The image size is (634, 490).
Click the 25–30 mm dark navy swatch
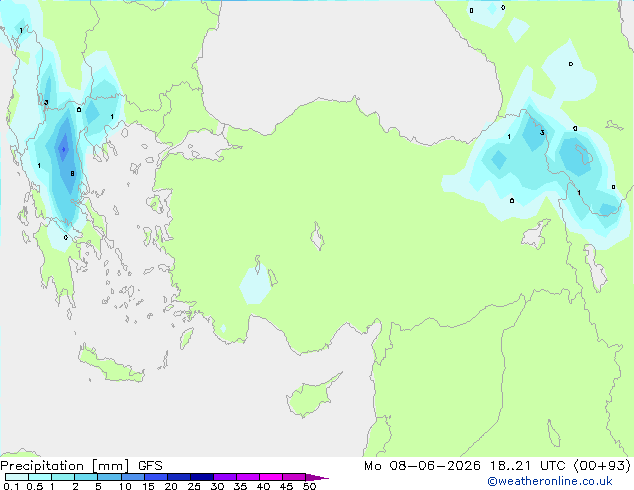202,477
